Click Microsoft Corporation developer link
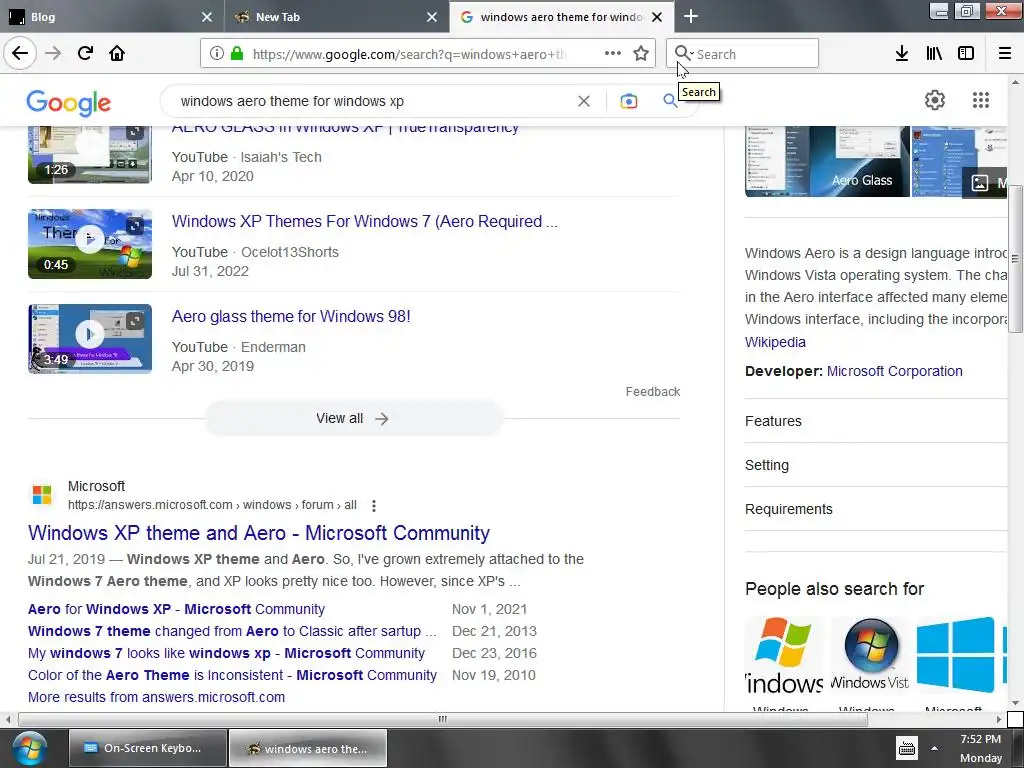The height and width of the screenshot is (768, 1024). click(x=894, y=371)
